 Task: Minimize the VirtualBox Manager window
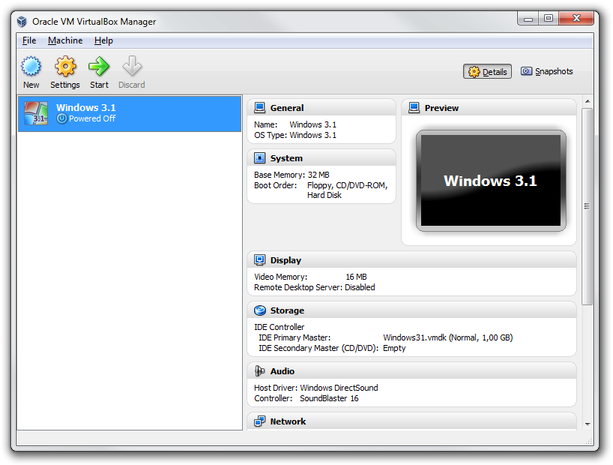point(528,18)
